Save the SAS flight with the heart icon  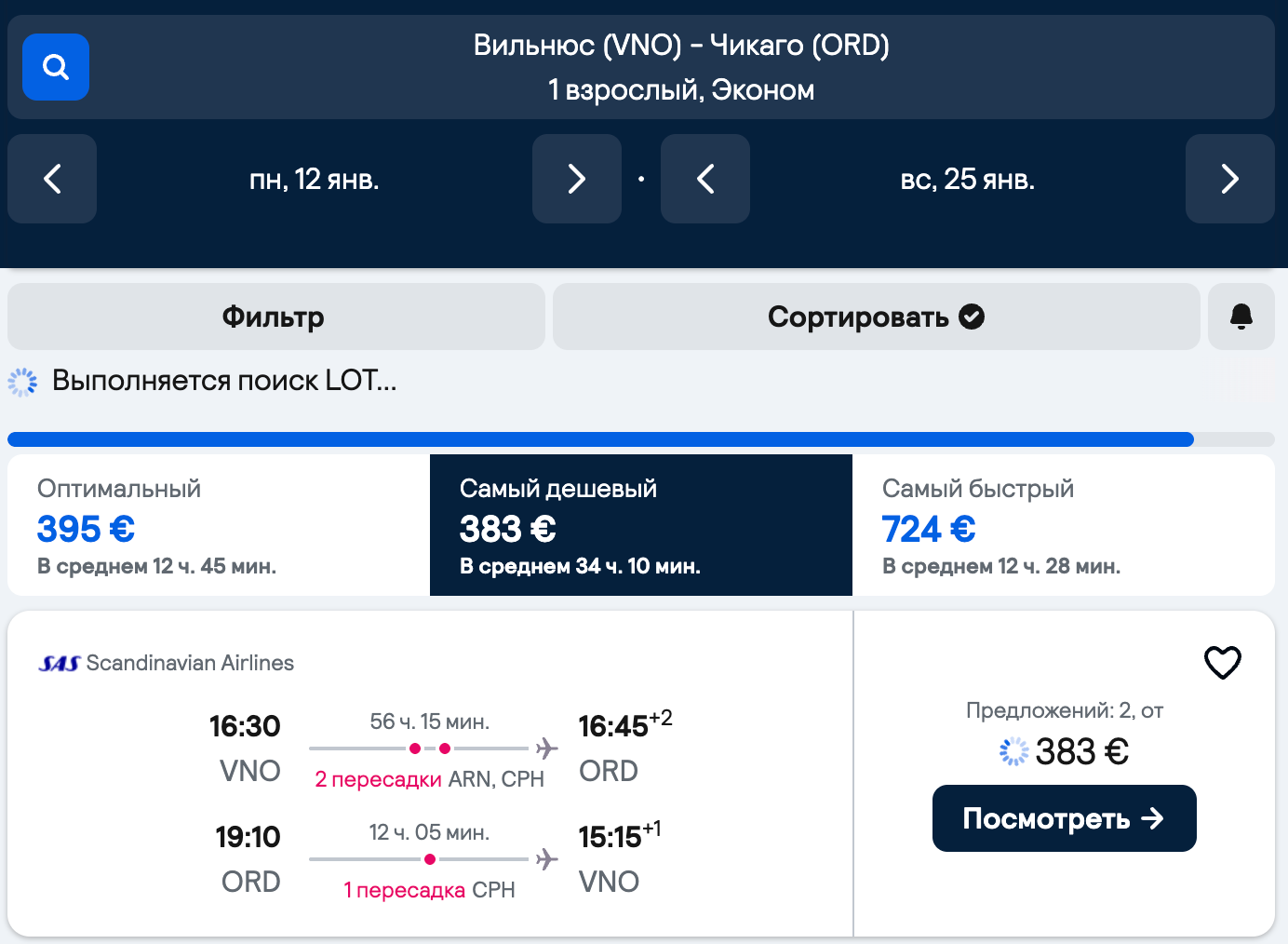(x=1223, y=663)
